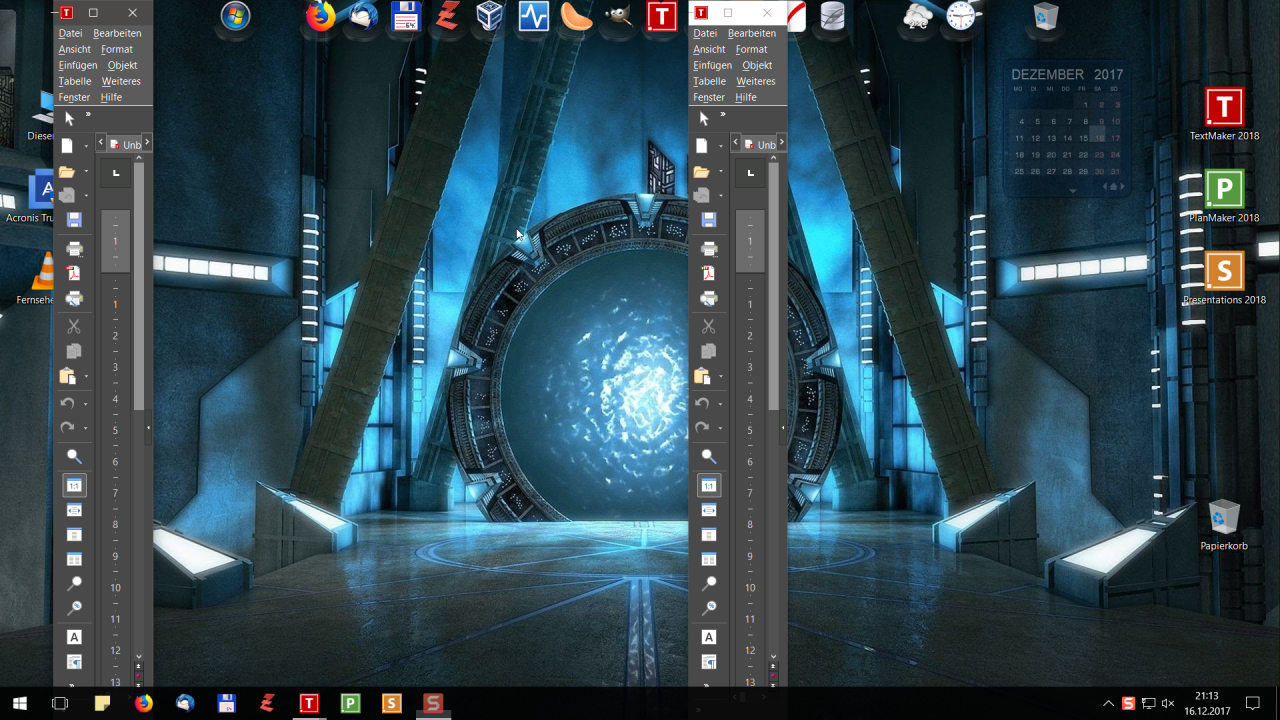Click Print icon in left TextMaker window
The width and height of the screenshot is (1280, 720).
(74, 248)
